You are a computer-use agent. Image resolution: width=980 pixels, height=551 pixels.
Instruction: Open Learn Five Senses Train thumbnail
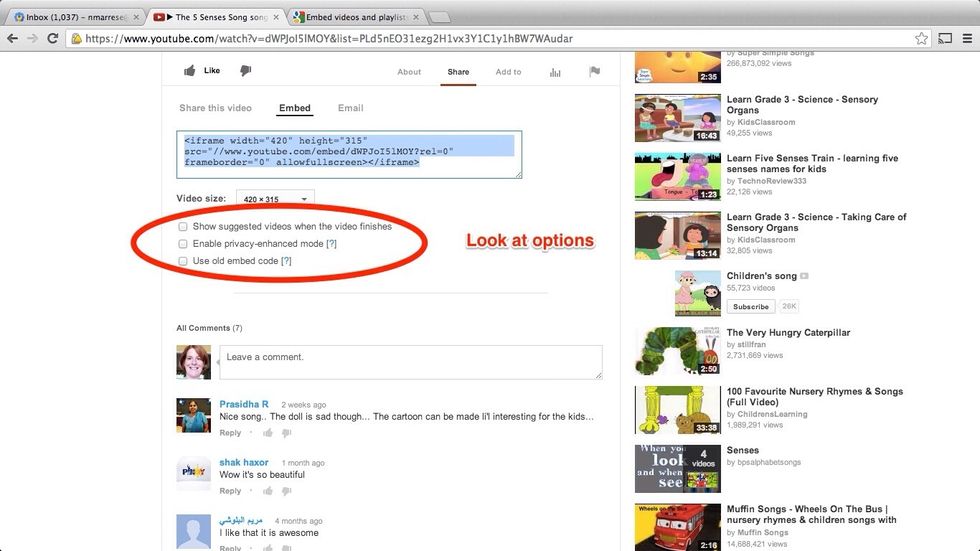point(678,177)
